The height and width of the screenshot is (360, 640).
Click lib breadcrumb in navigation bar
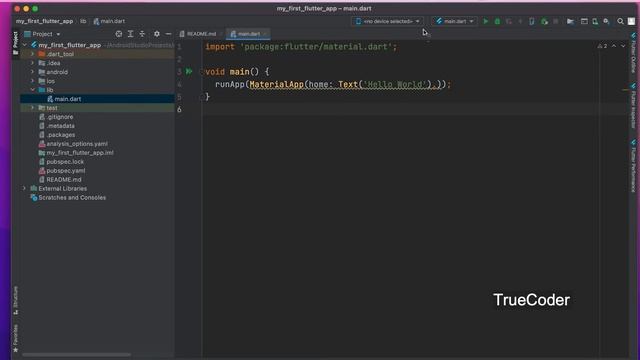point(83,21)
